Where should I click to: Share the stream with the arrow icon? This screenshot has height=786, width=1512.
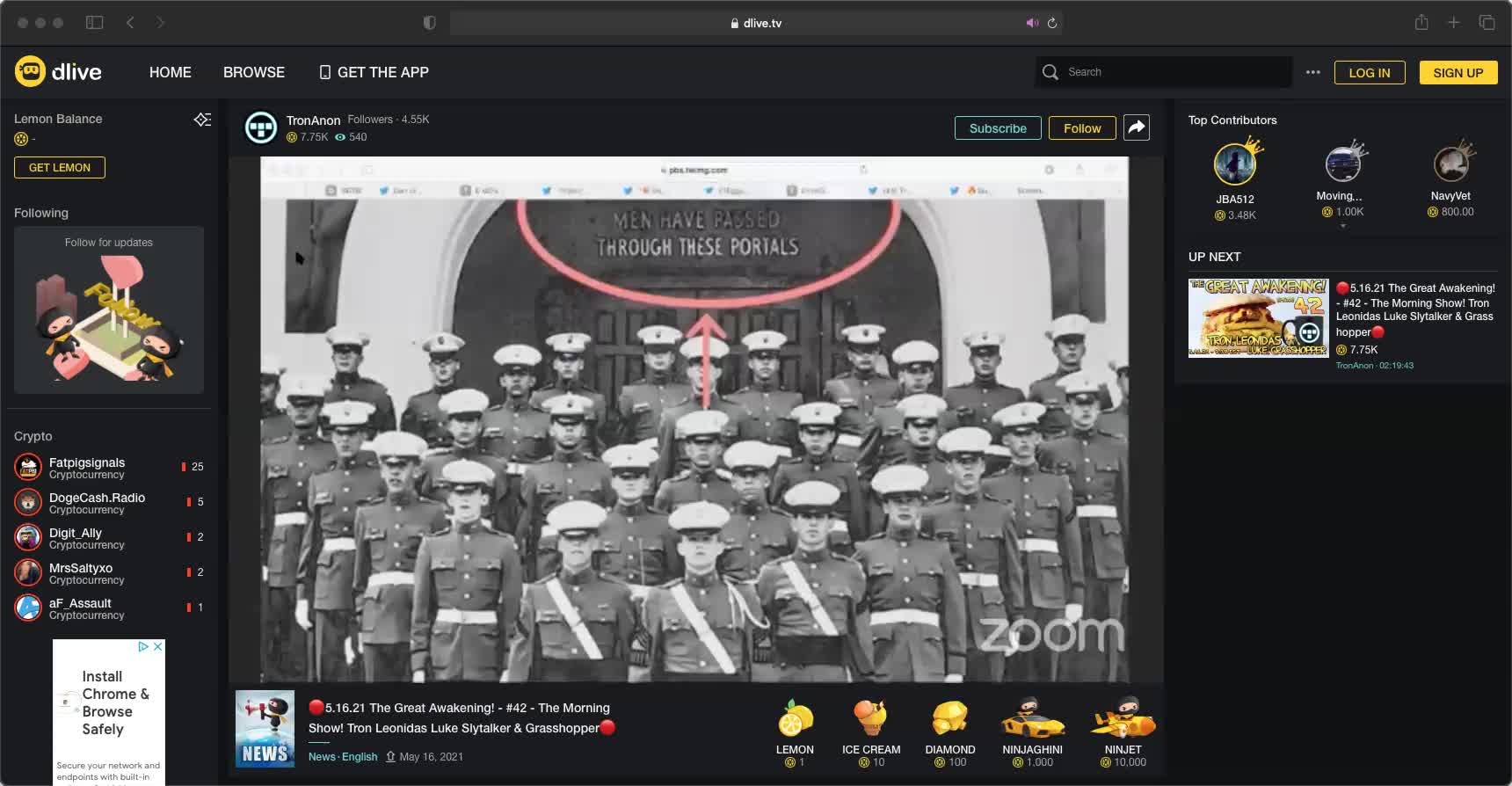point(1137,127)
